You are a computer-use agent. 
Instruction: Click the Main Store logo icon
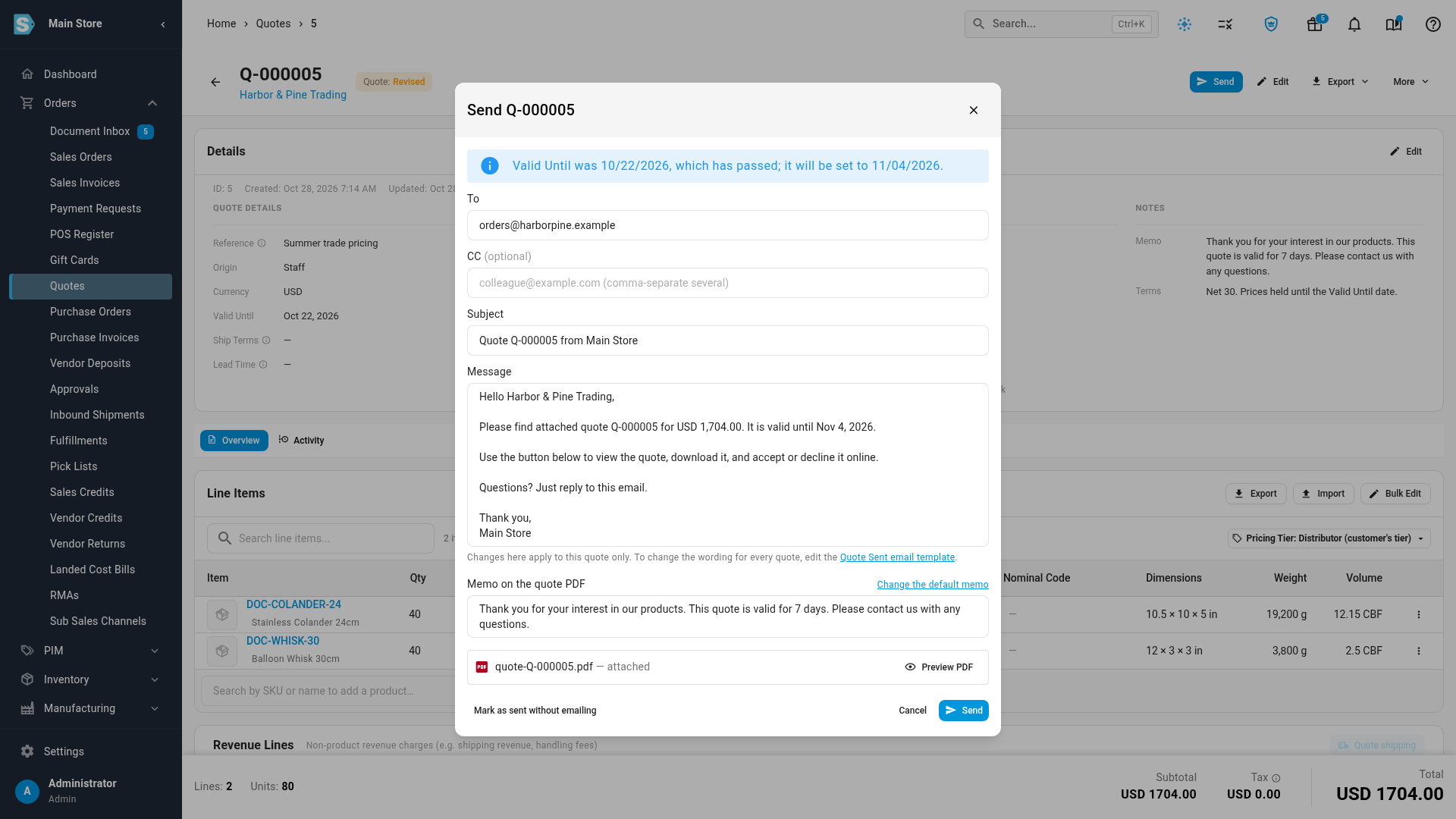coord(24,24)
